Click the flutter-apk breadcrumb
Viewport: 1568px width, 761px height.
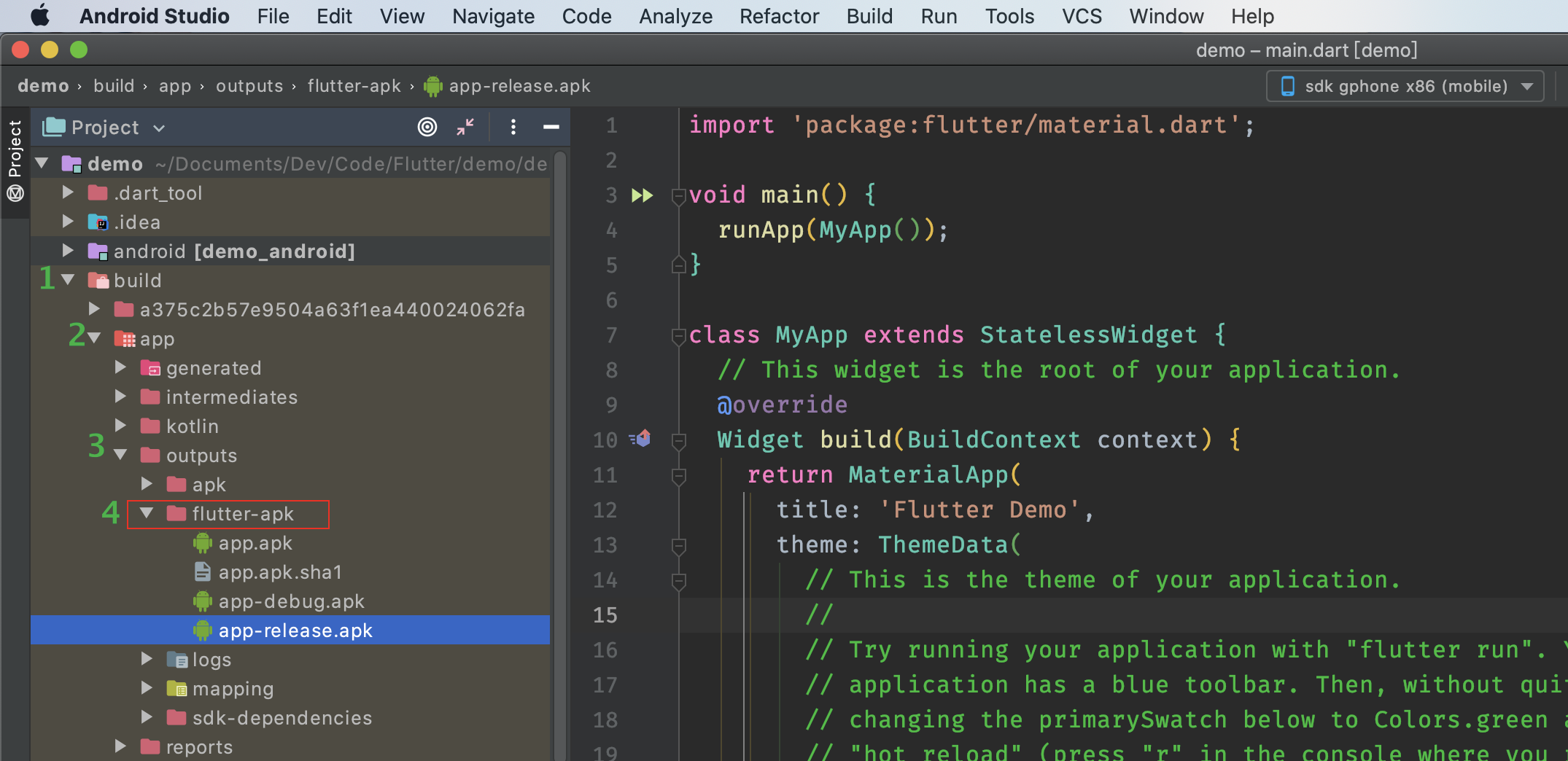pyautogui.click(x=354, y=86)
